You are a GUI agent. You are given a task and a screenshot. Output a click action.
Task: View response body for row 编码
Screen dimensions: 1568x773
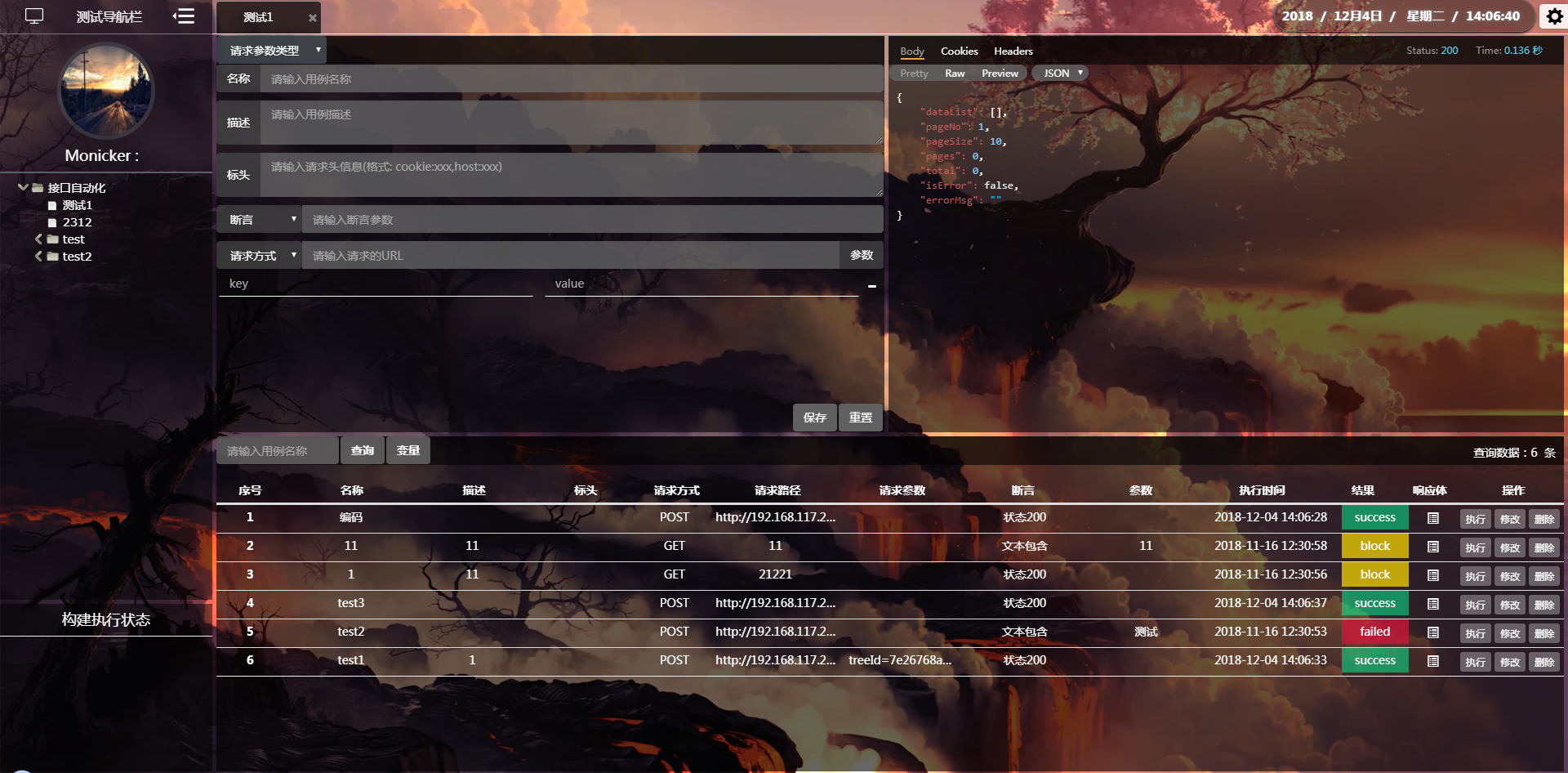pyautogui.click(x=1432, y=518)
